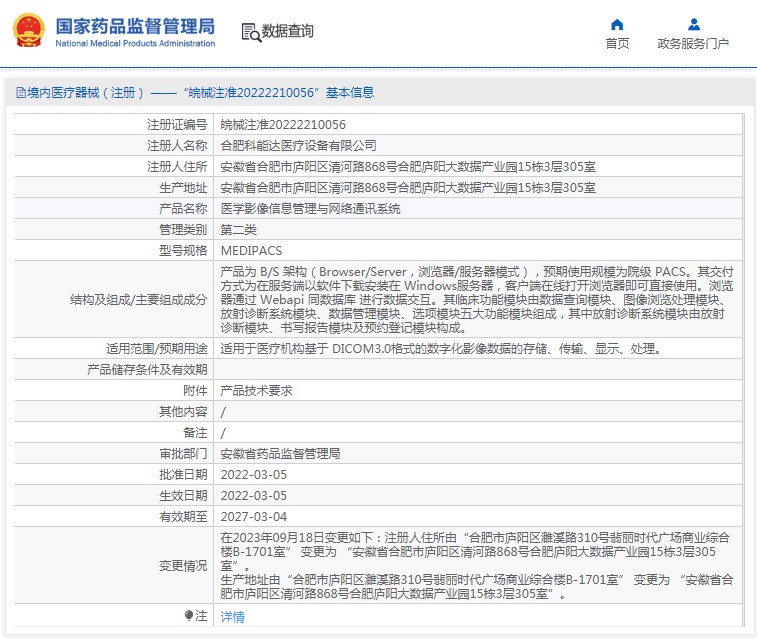The height and width of the screenshot is (639, 757).
Task: Click the 首页 home icon
Action: pyautogui.click(x=617, y=24)
